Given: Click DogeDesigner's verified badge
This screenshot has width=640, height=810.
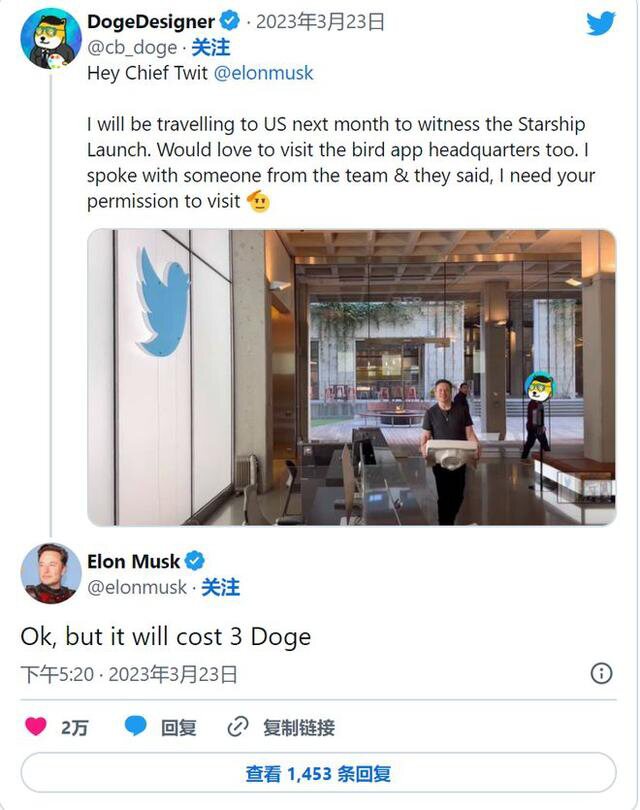Looking at the screenshot, I should (x=230, y=21).
